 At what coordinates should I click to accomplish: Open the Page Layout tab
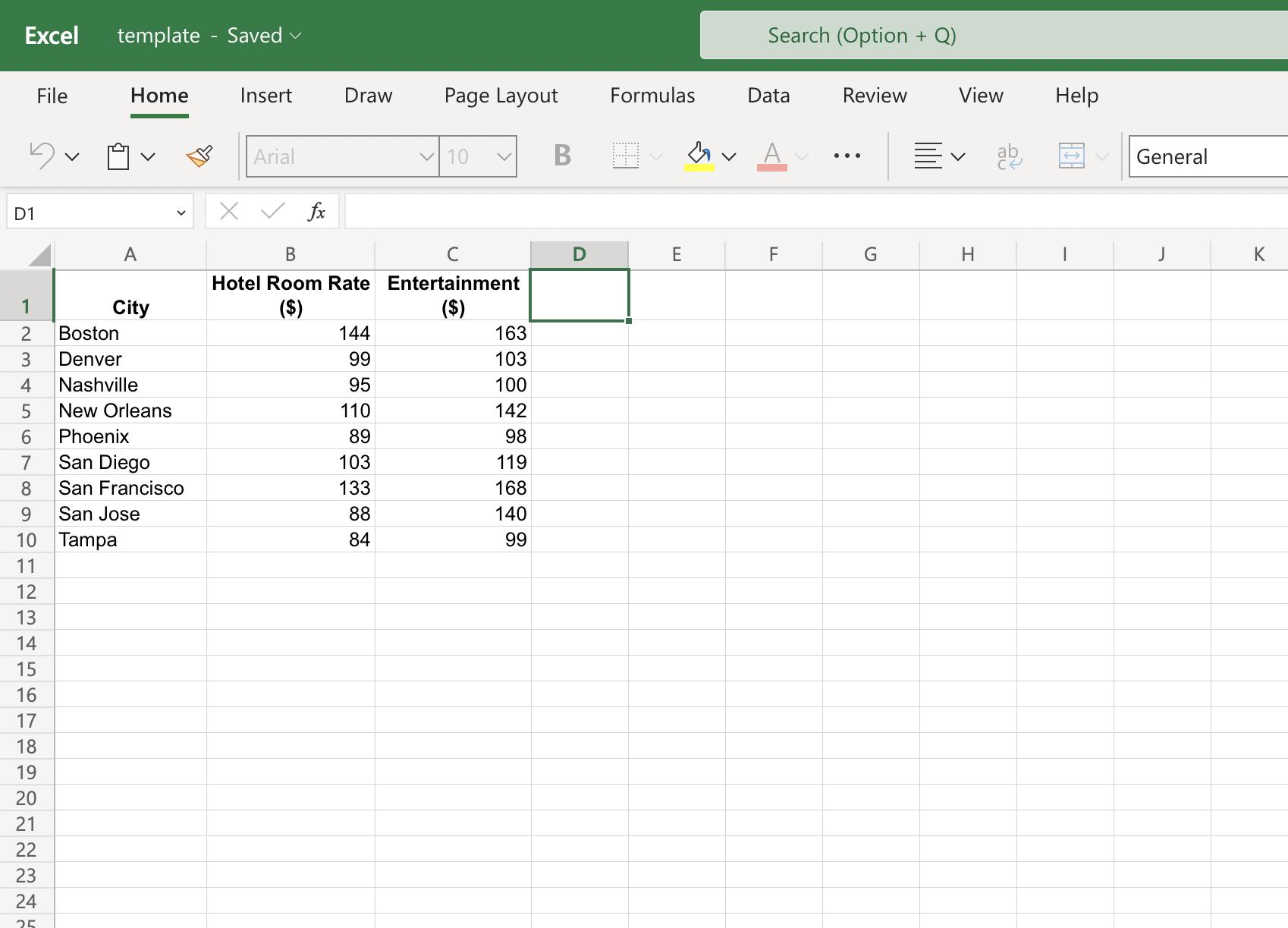[501, 96]
